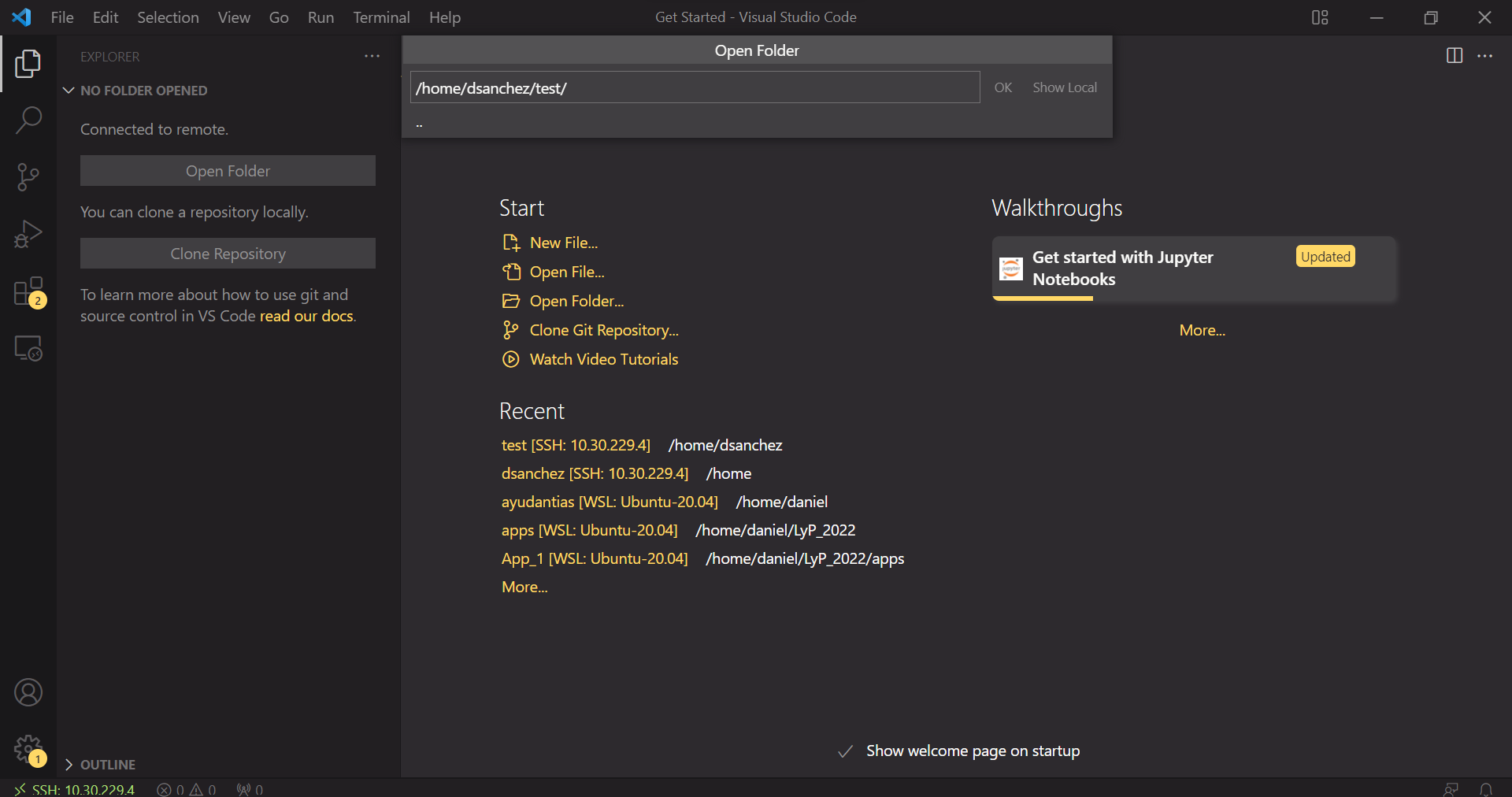
Task: Click More... under Walkthroughs
Action: click(1202, 330)
